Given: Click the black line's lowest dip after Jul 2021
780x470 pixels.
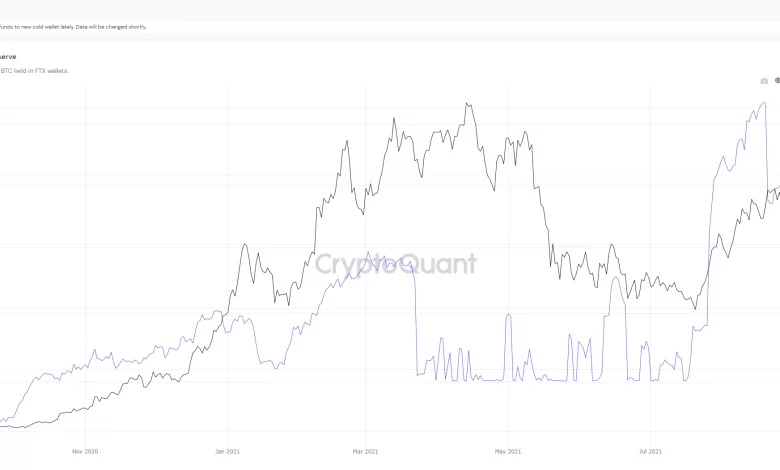Looking at the screenshot, I should tap(695, 308).
